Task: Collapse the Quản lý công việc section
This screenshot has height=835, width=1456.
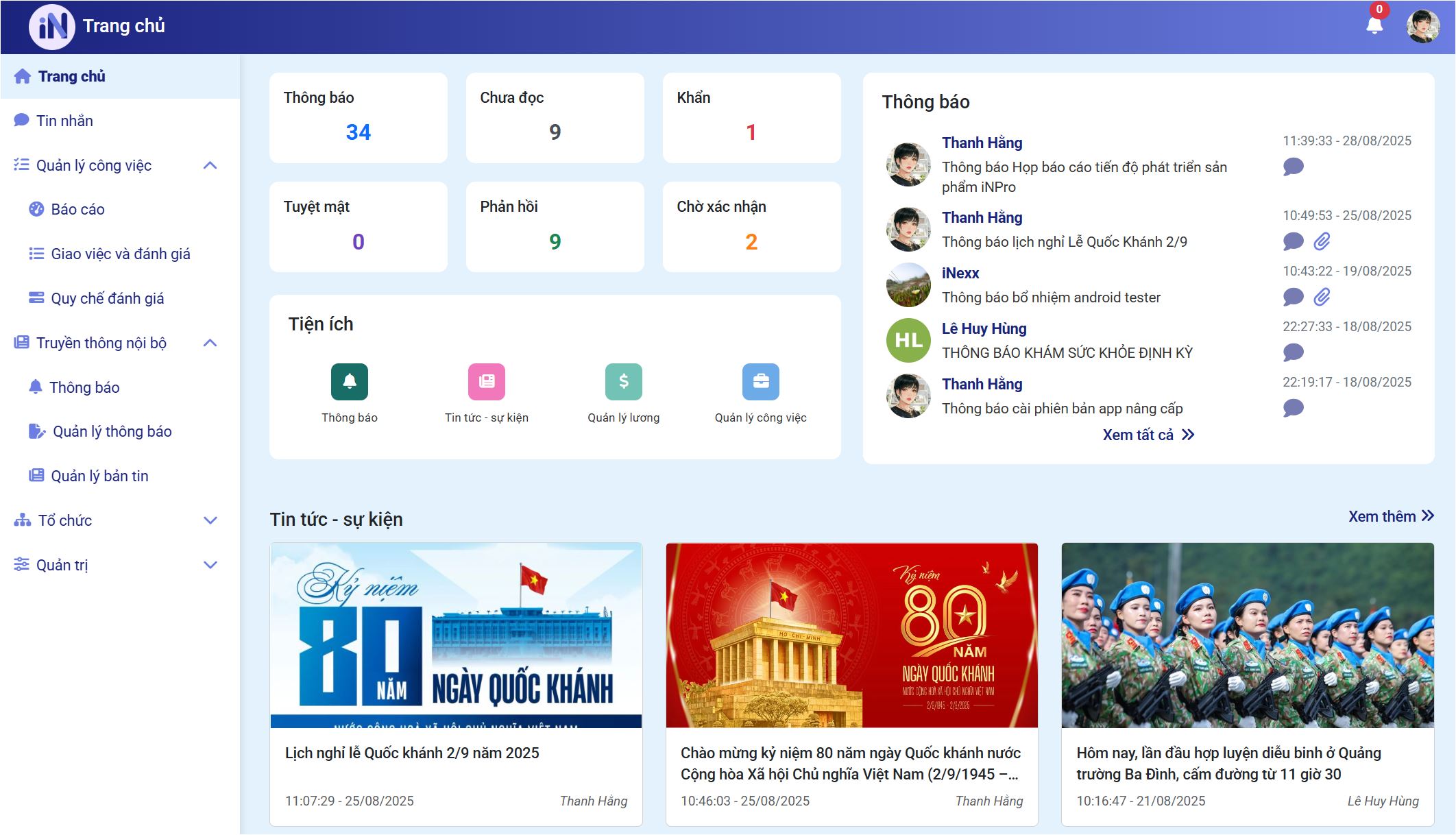Action: click(x=210, y=165)
